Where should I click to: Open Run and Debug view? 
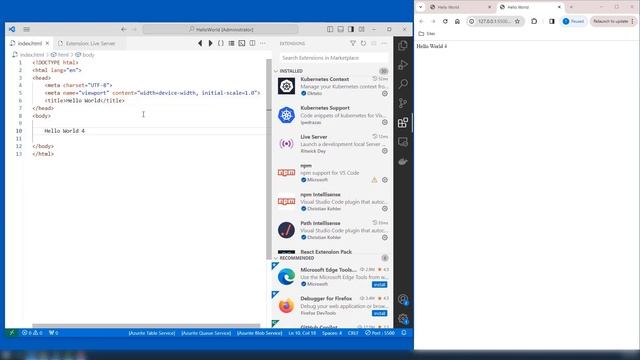pyautogui.click(x=403, y=65)
